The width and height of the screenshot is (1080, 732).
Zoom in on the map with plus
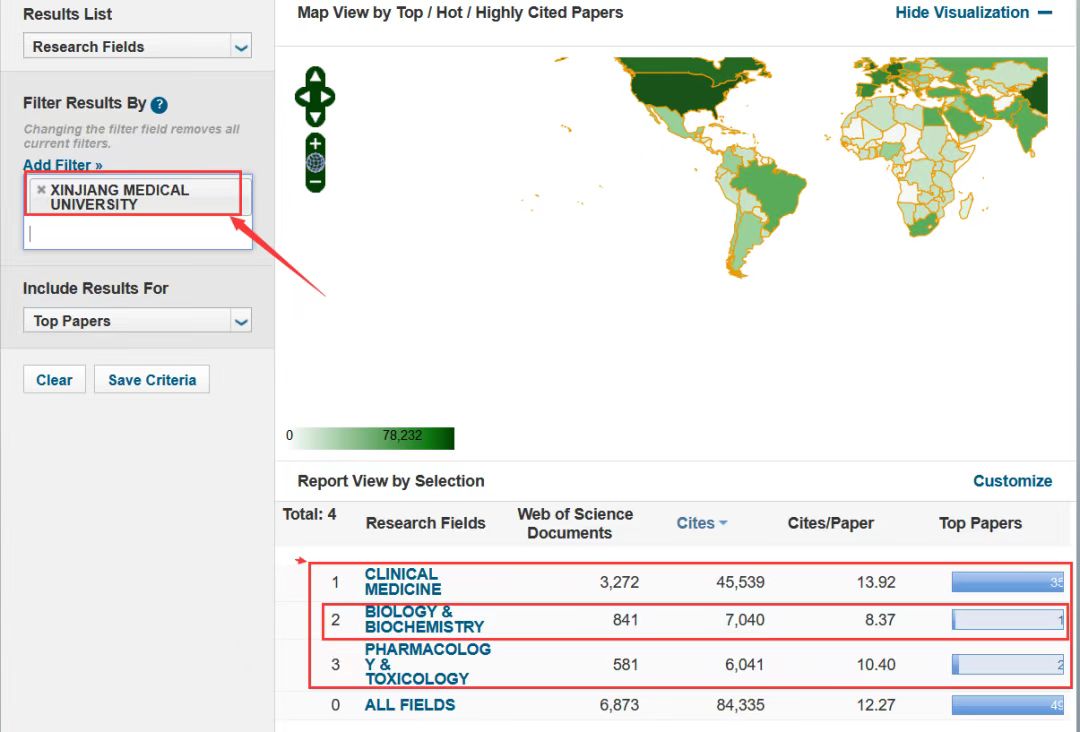tap(315, 144)
